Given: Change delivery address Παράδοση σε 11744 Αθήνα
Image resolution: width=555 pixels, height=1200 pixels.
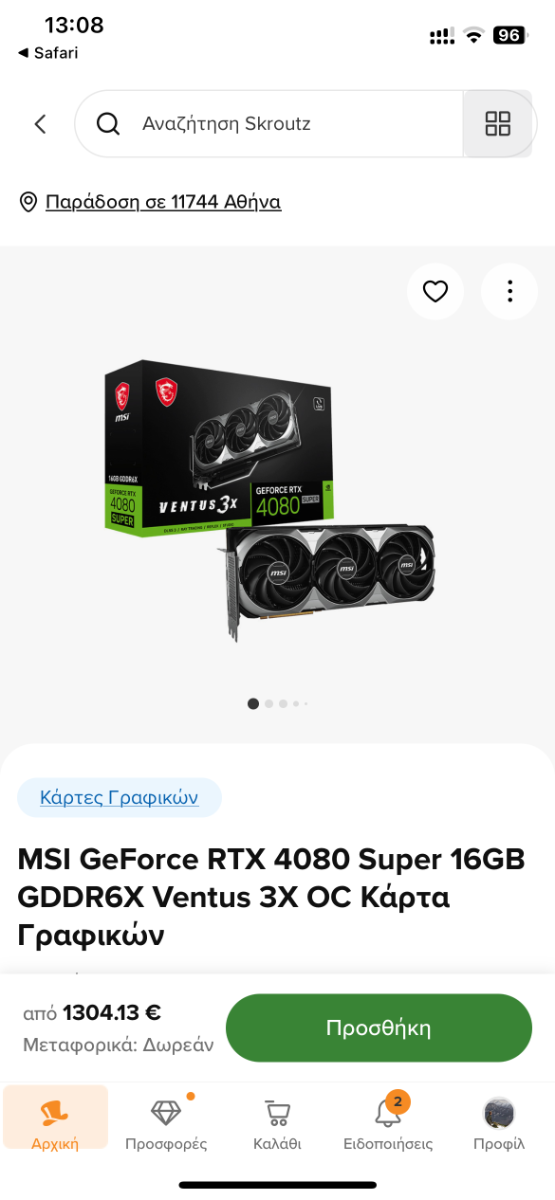Looking at the screenshot, I should tap(163, 202).
